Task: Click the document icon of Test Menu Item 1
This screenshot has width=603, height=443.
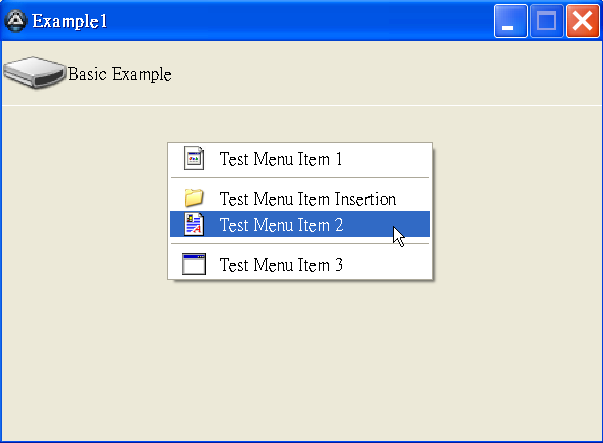Action: pyautogui.click(x=194, y=158)
